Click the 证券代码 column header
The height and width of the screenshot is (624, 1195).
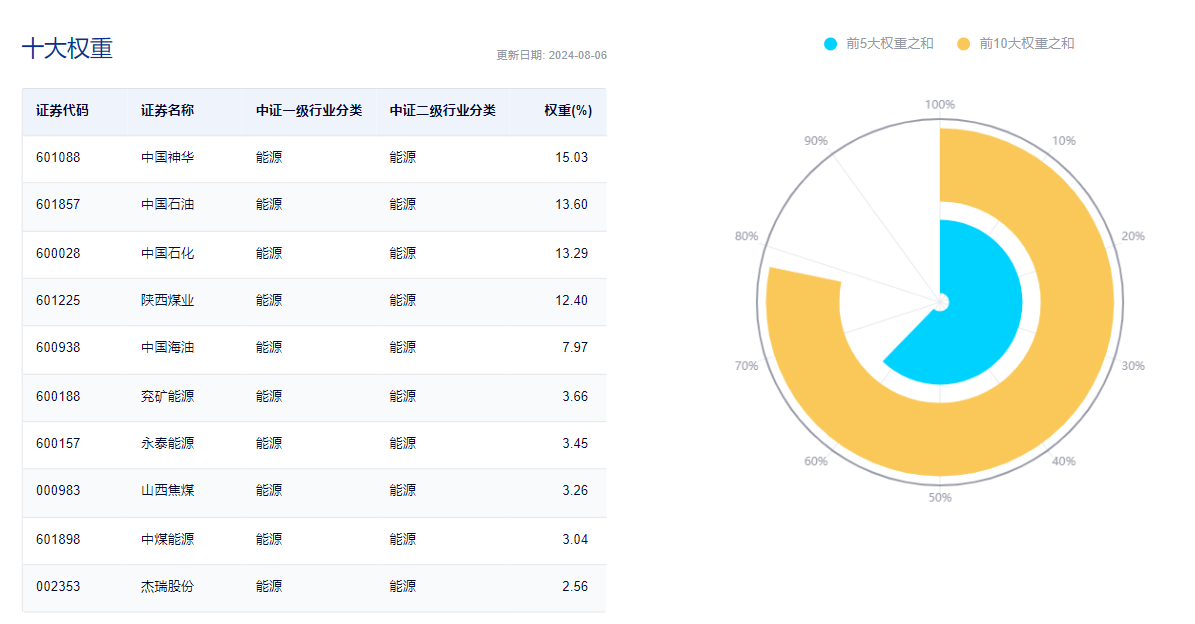click(x=62, y=111)
